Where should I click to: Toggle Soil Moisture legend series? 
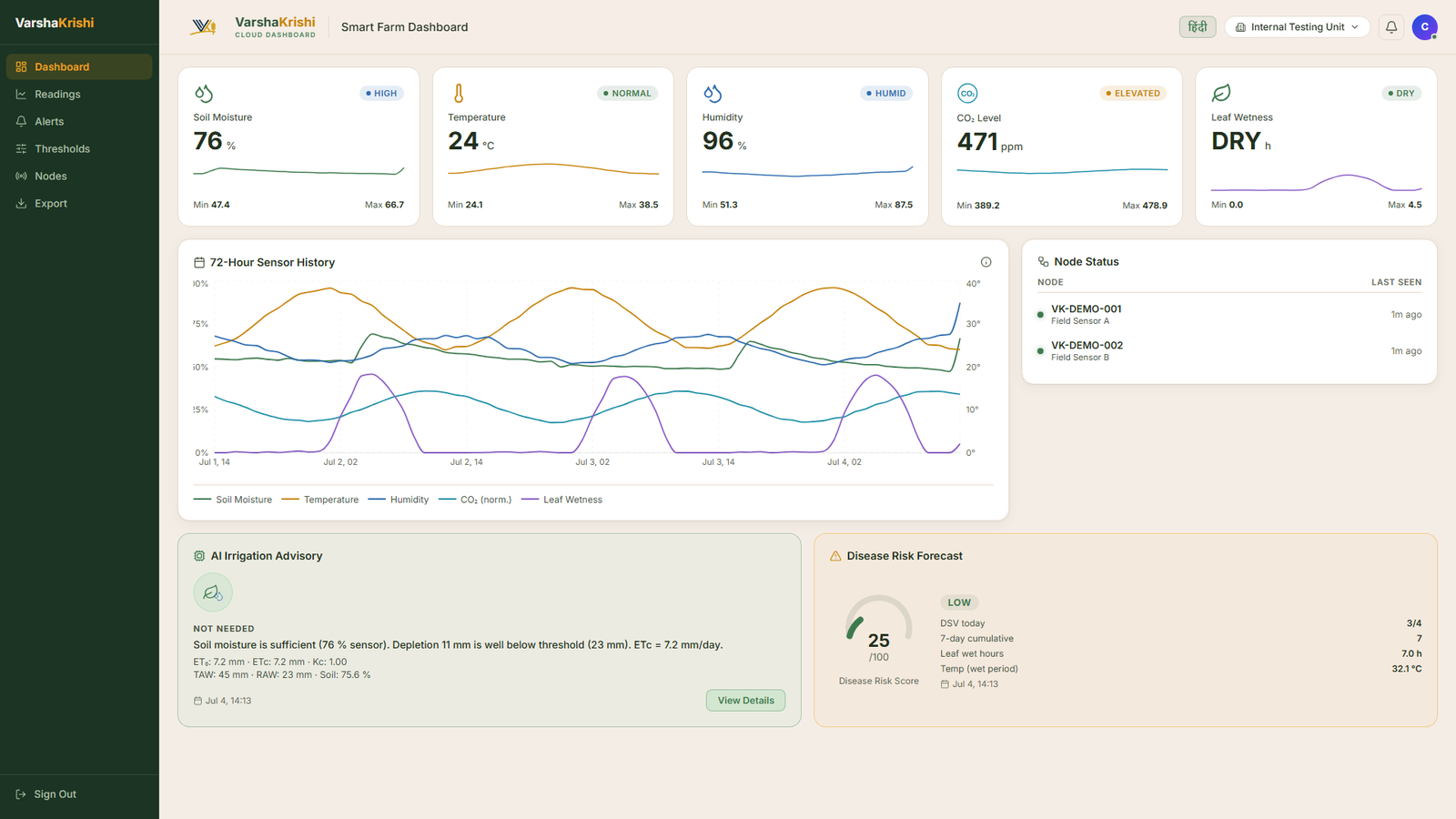pos(233,500)
